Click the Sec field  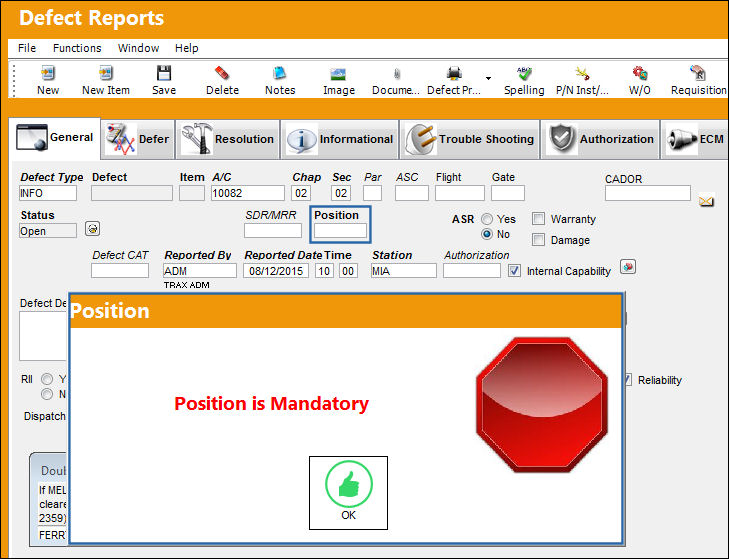pyautogui.click(x=341, y=193)
